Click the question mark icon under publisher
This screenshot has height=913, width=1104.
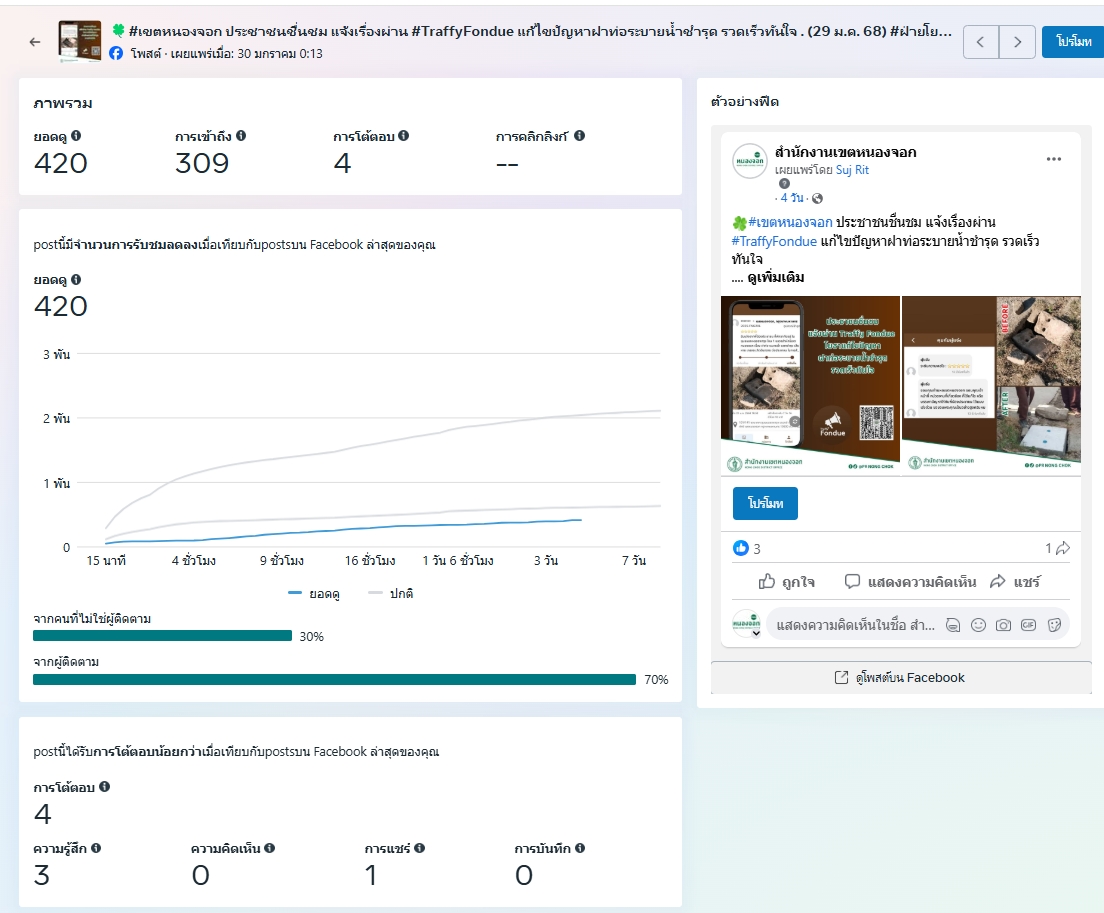[784, 184]
